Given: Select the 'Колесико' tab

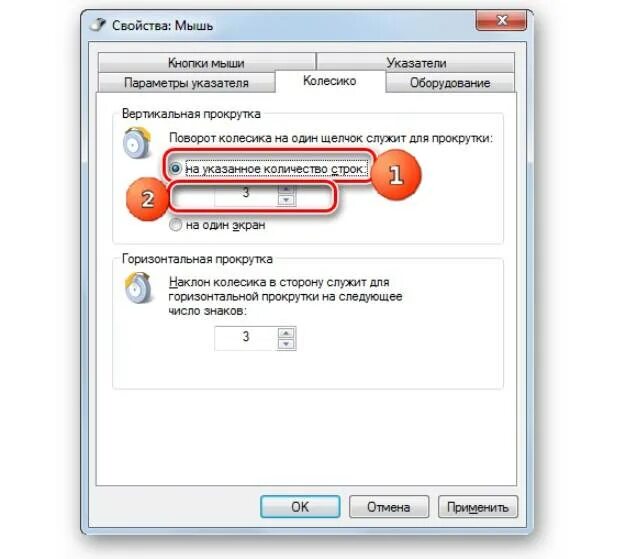Looking at the screenshot, I should coord(330,81).
